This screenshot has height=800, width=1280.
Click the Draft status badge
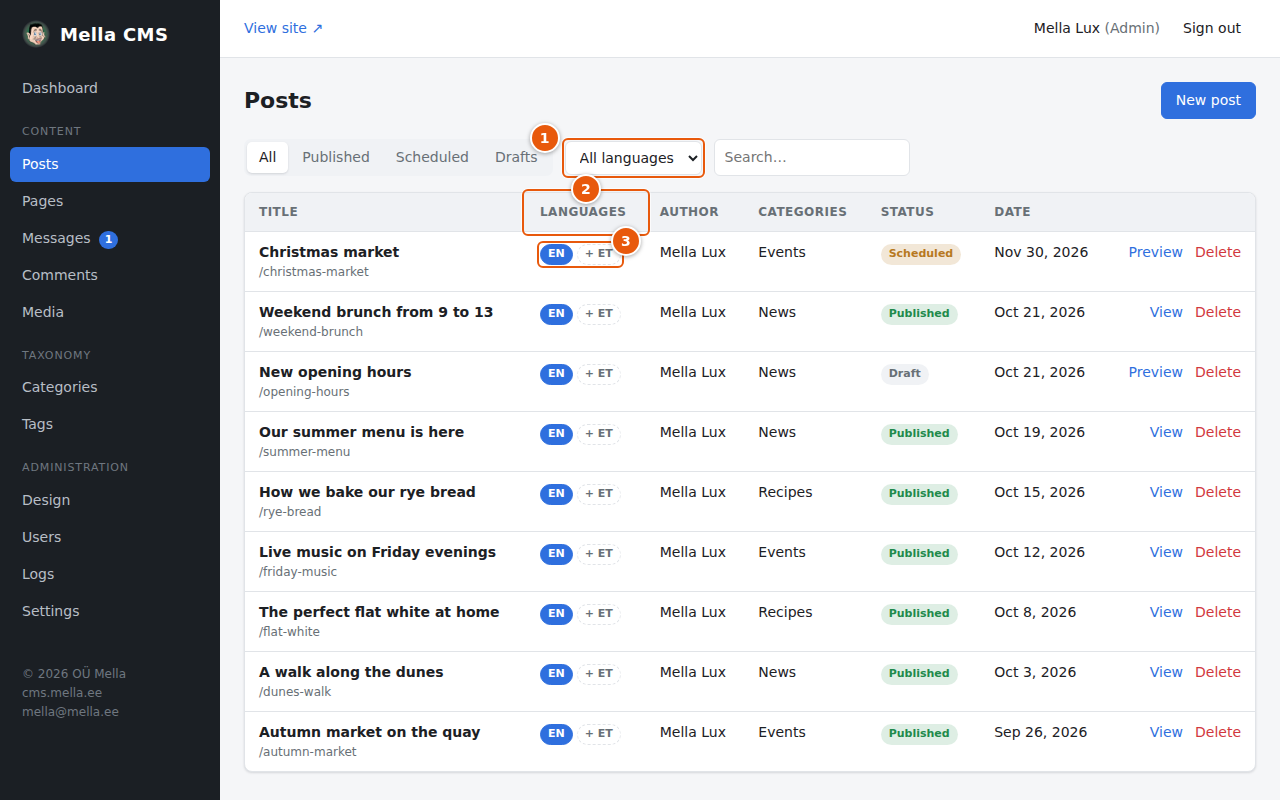(x=905, y=374)
